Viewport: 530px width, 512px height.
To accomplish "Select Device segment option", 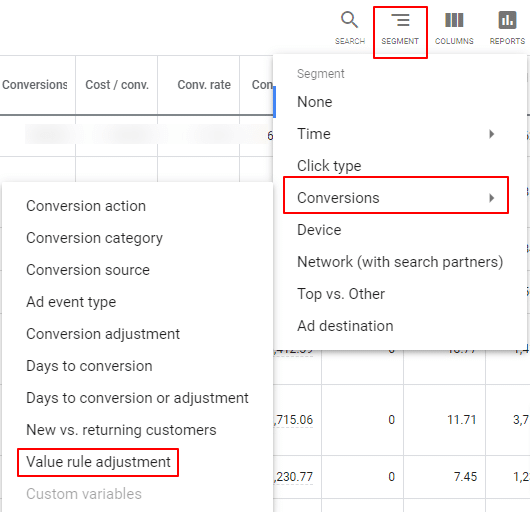I will tap(319, 230).
